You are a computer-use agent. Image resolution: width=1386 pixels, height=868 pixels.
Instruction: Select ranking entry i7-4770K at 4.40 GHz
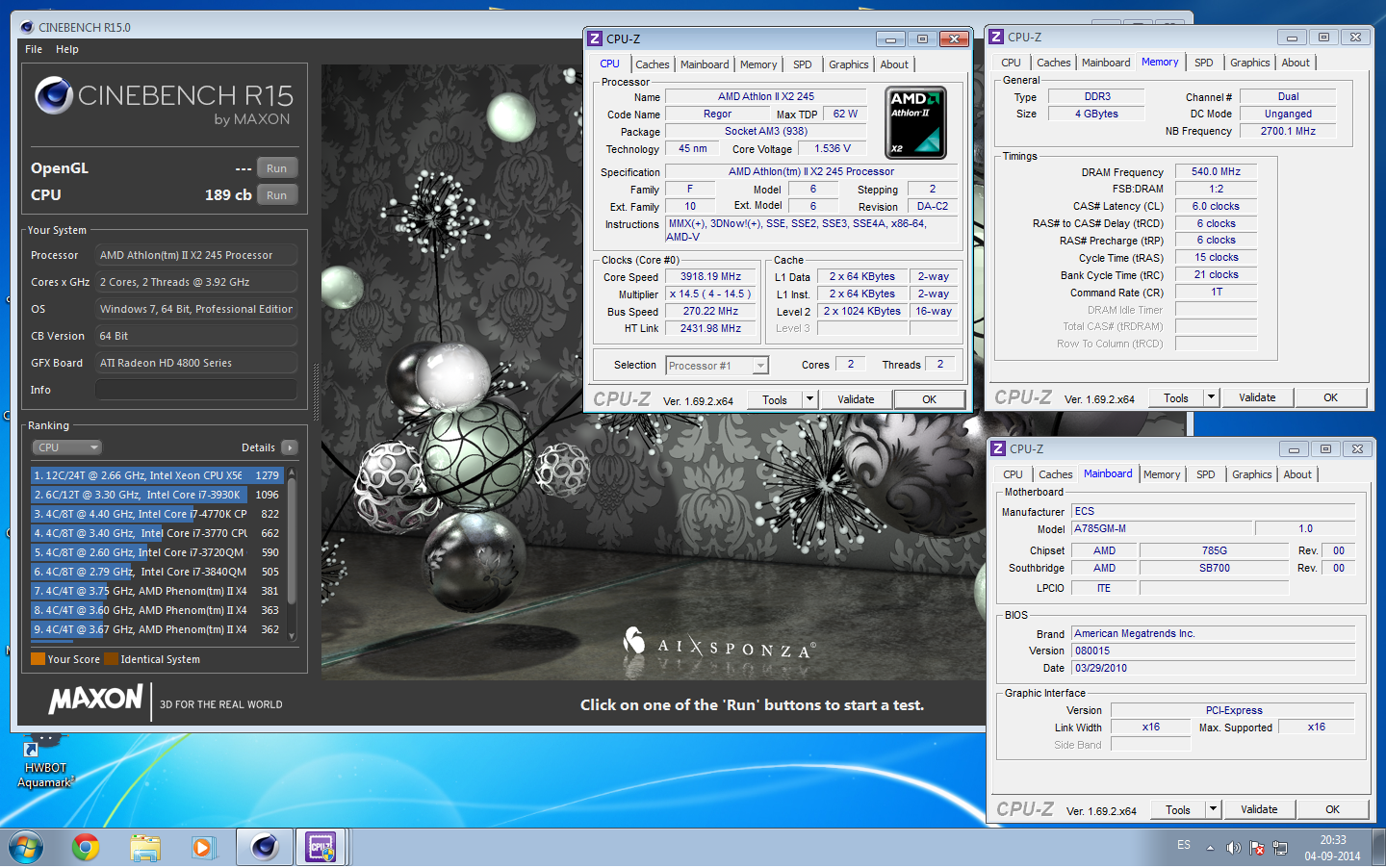(157, 514)
